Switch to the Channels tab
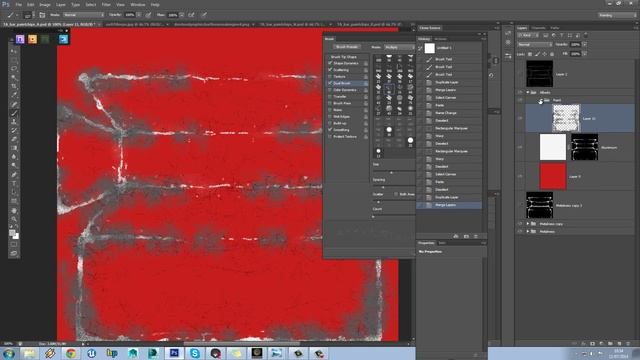The image size is (640, 360). click(538, 28)
